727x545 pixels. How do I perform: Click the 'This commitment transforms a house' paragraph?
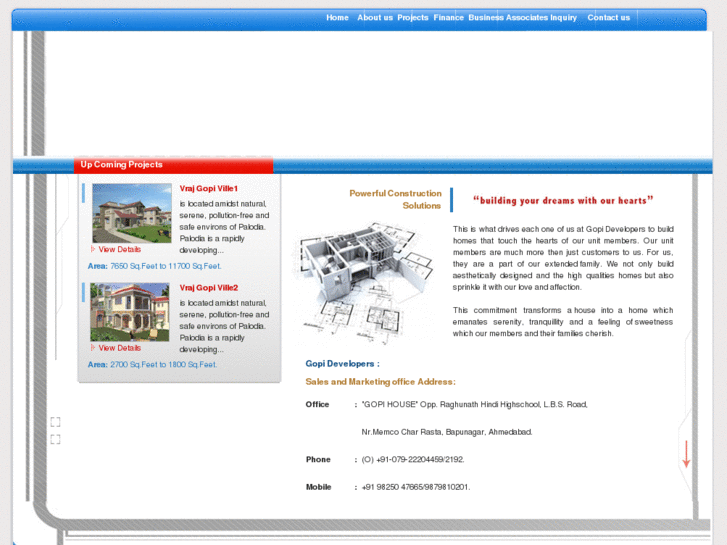[x=563, y=322]
